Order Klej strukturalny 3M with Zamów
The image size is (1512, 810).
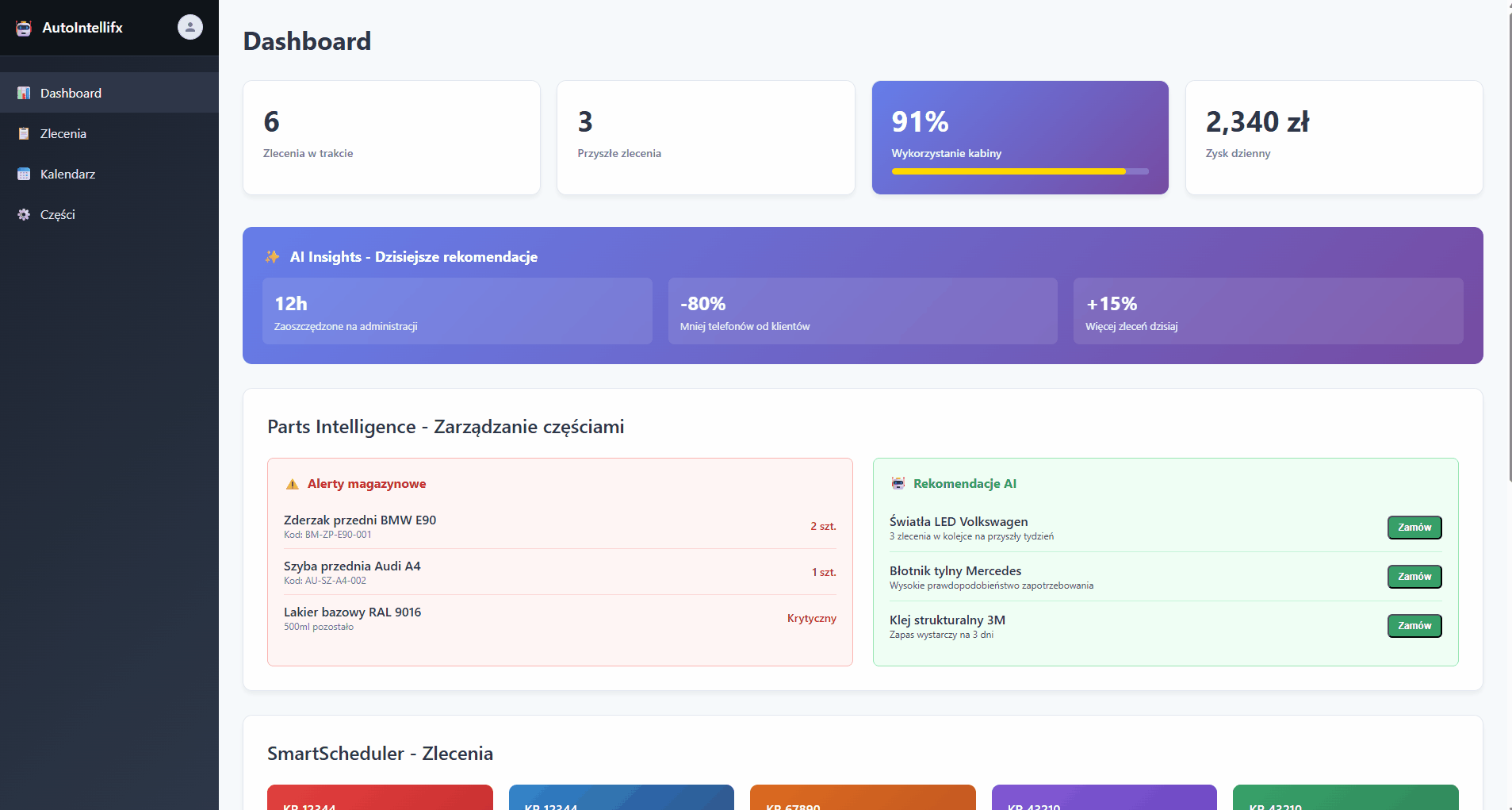pos(1414,625)
